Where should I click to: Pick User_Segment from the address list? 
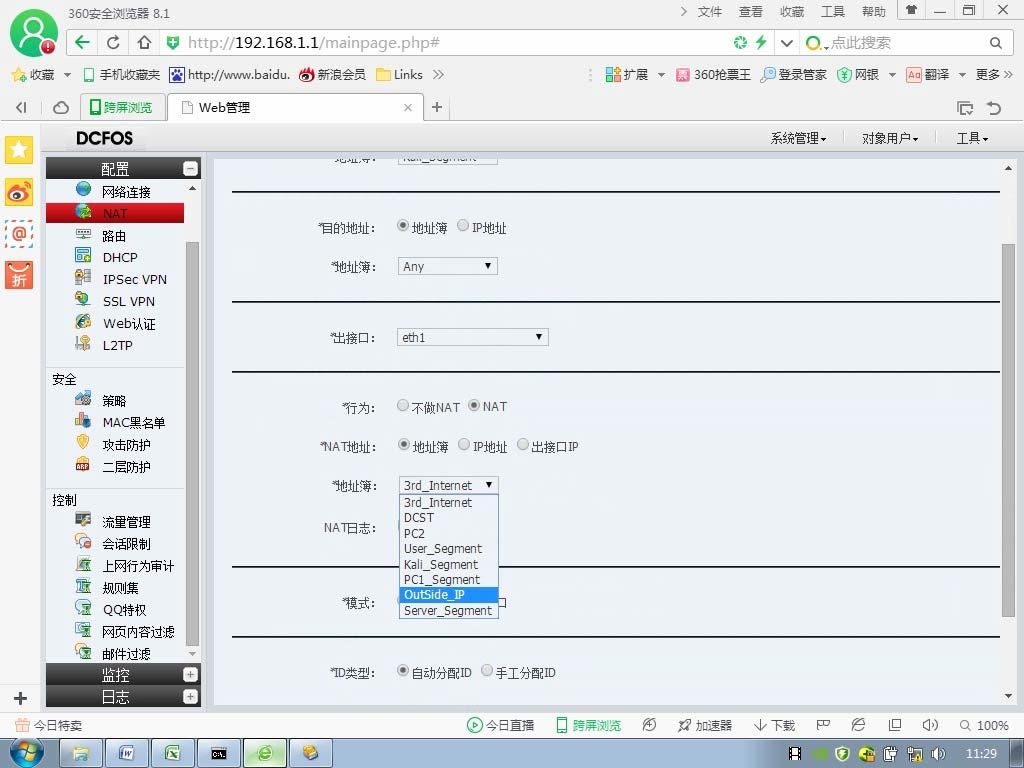tap(449, 549)
